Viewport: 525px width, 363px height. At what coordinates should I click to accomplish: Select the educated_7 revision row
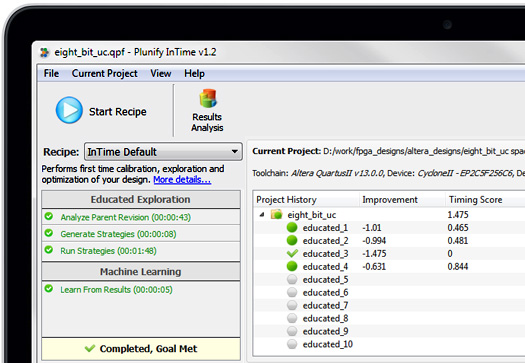[x=389, y=305]
